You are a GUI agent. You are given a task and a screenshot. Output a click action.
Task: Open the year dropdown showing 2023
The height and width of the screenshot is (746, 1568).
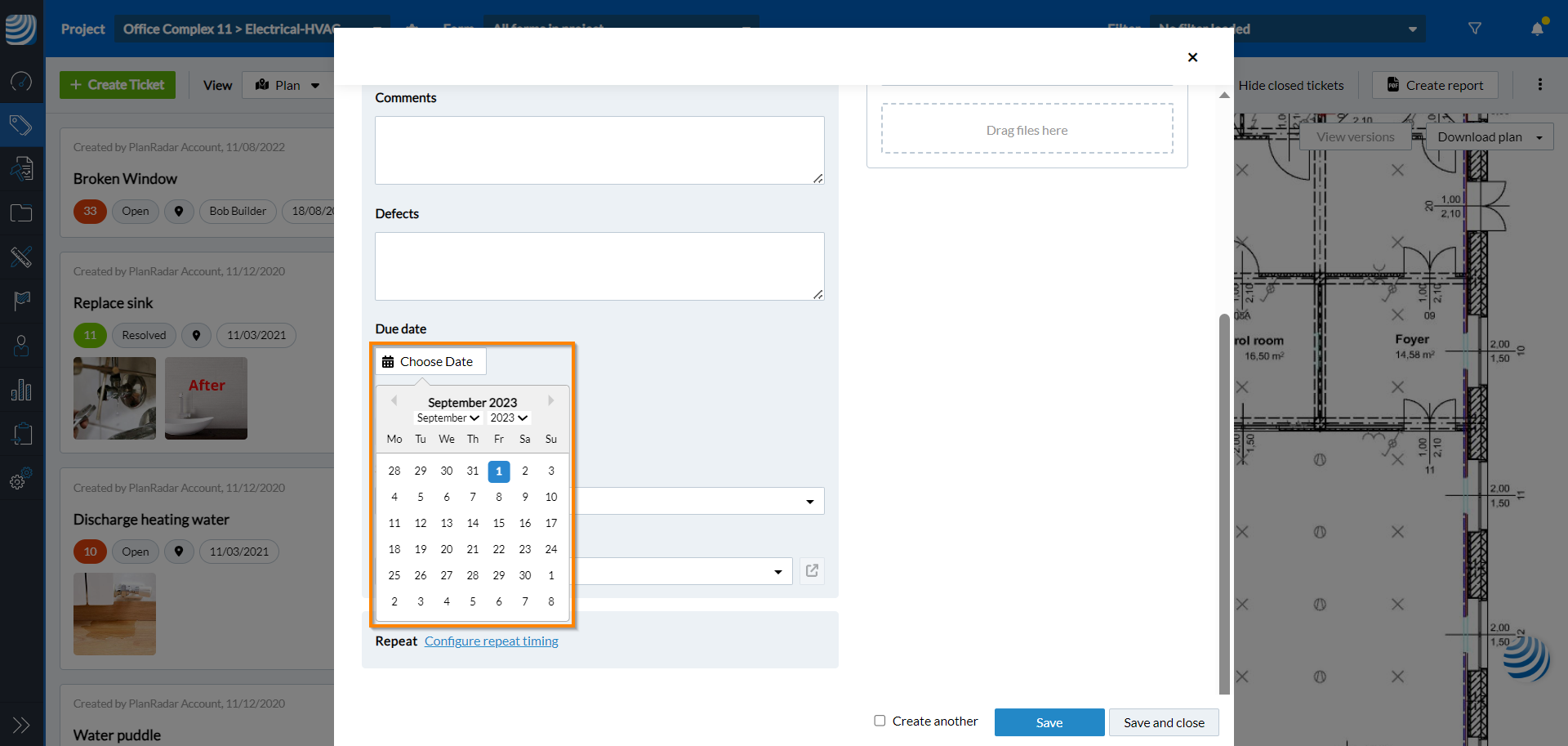click(509, 418)
